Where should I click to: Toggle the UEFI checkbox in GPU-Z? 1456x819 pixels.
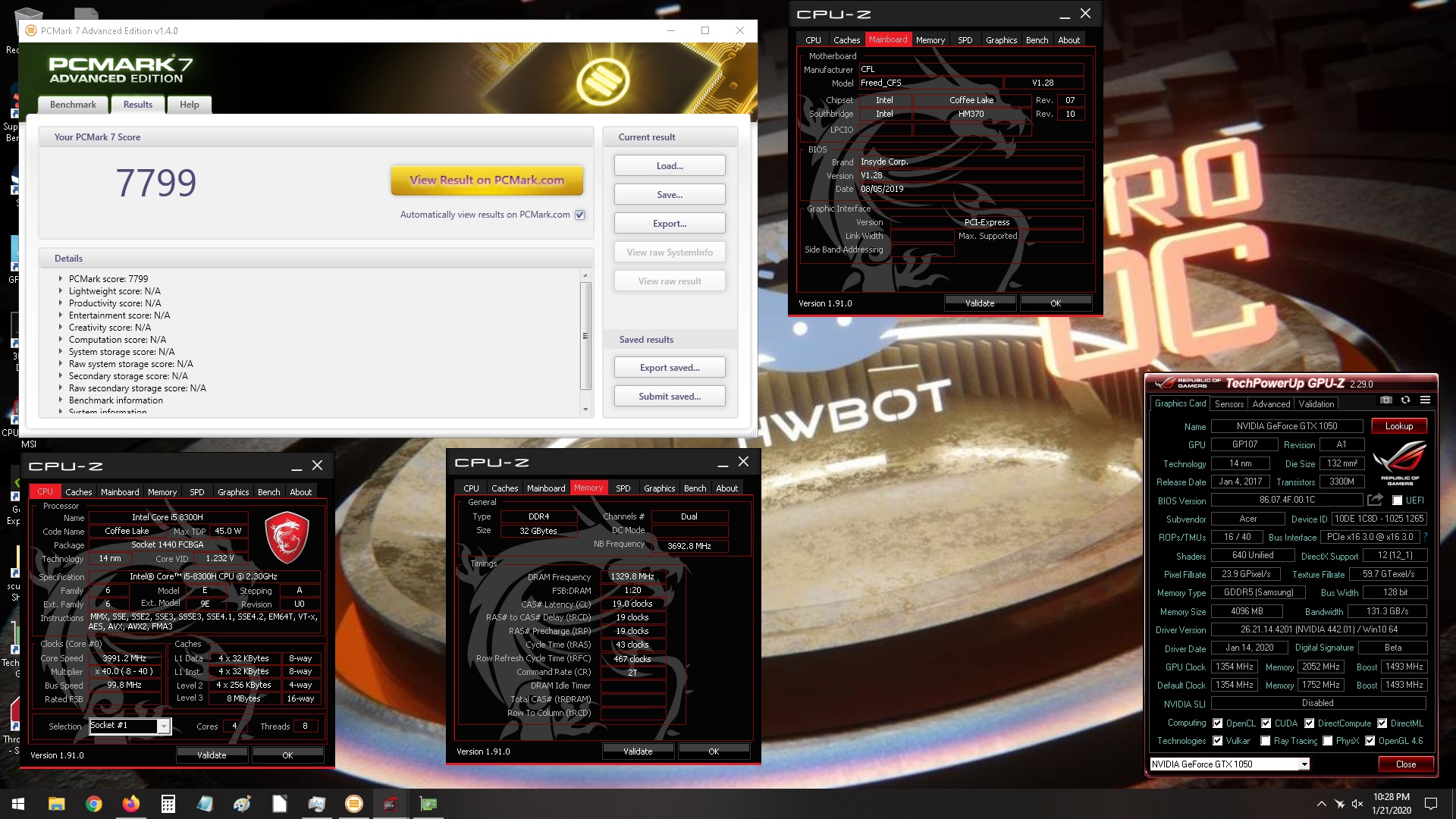coord(1397,500)
